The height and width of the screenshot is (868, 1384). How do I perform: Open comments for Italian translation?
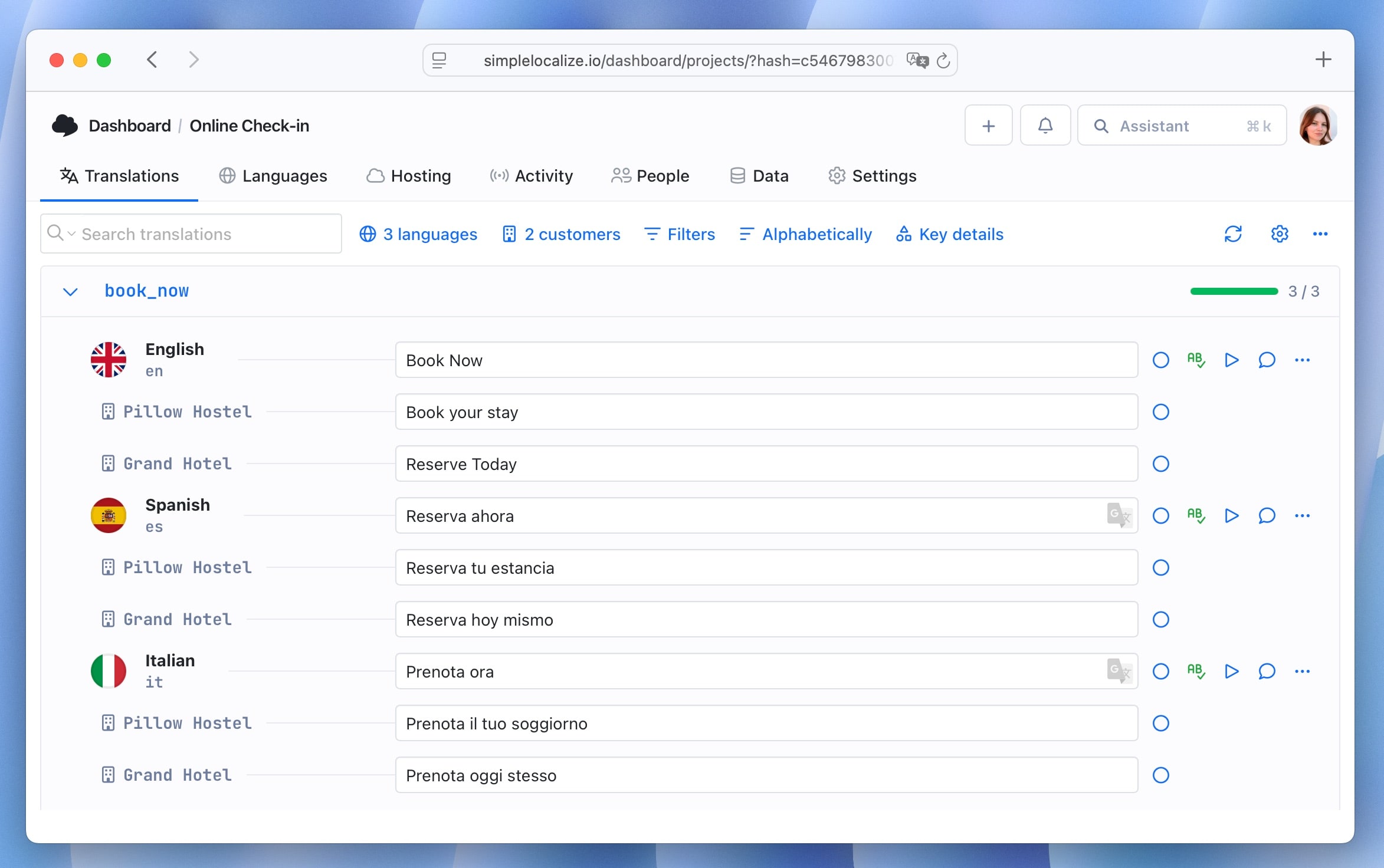point(1267,672)
